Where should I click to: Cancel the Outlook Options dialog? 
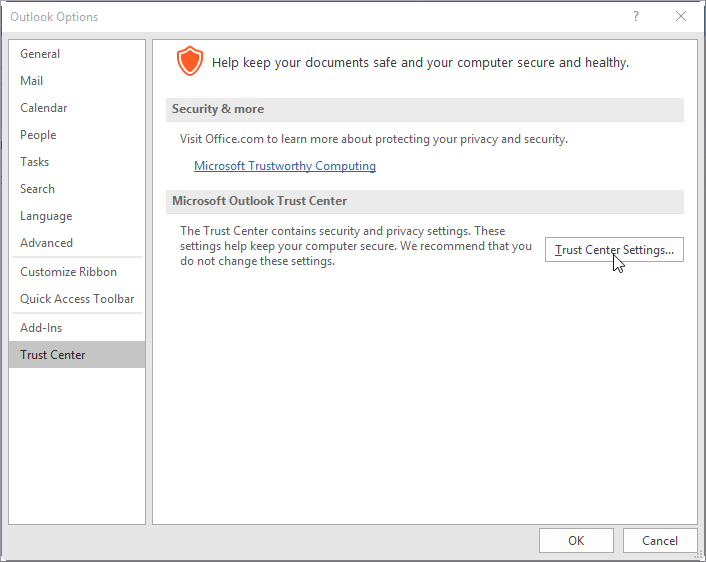pyautogui.click(x=660, y=540)
